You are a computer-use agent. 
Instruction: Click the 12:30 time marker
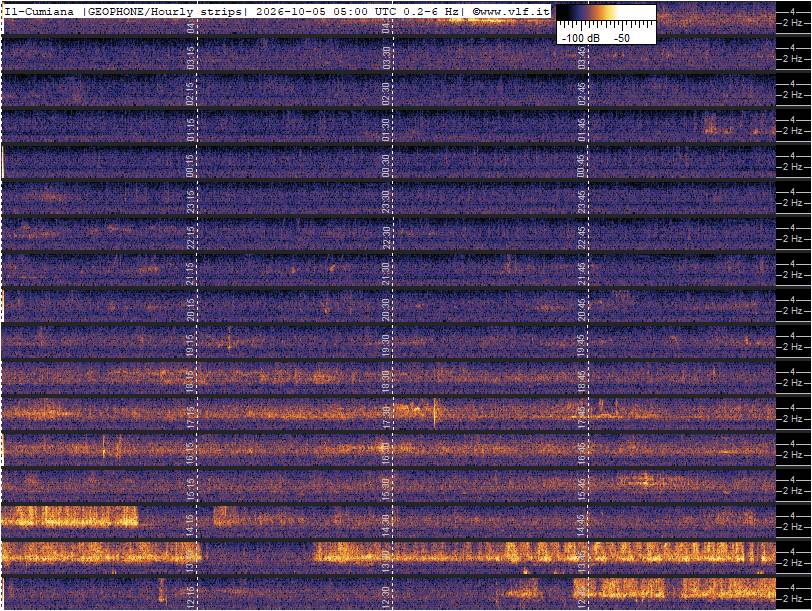386,598
